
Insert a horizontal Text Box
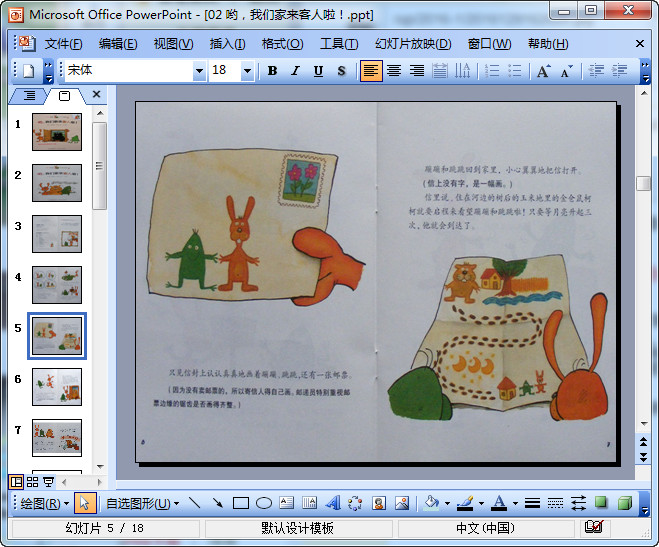(x=287, y=503)
